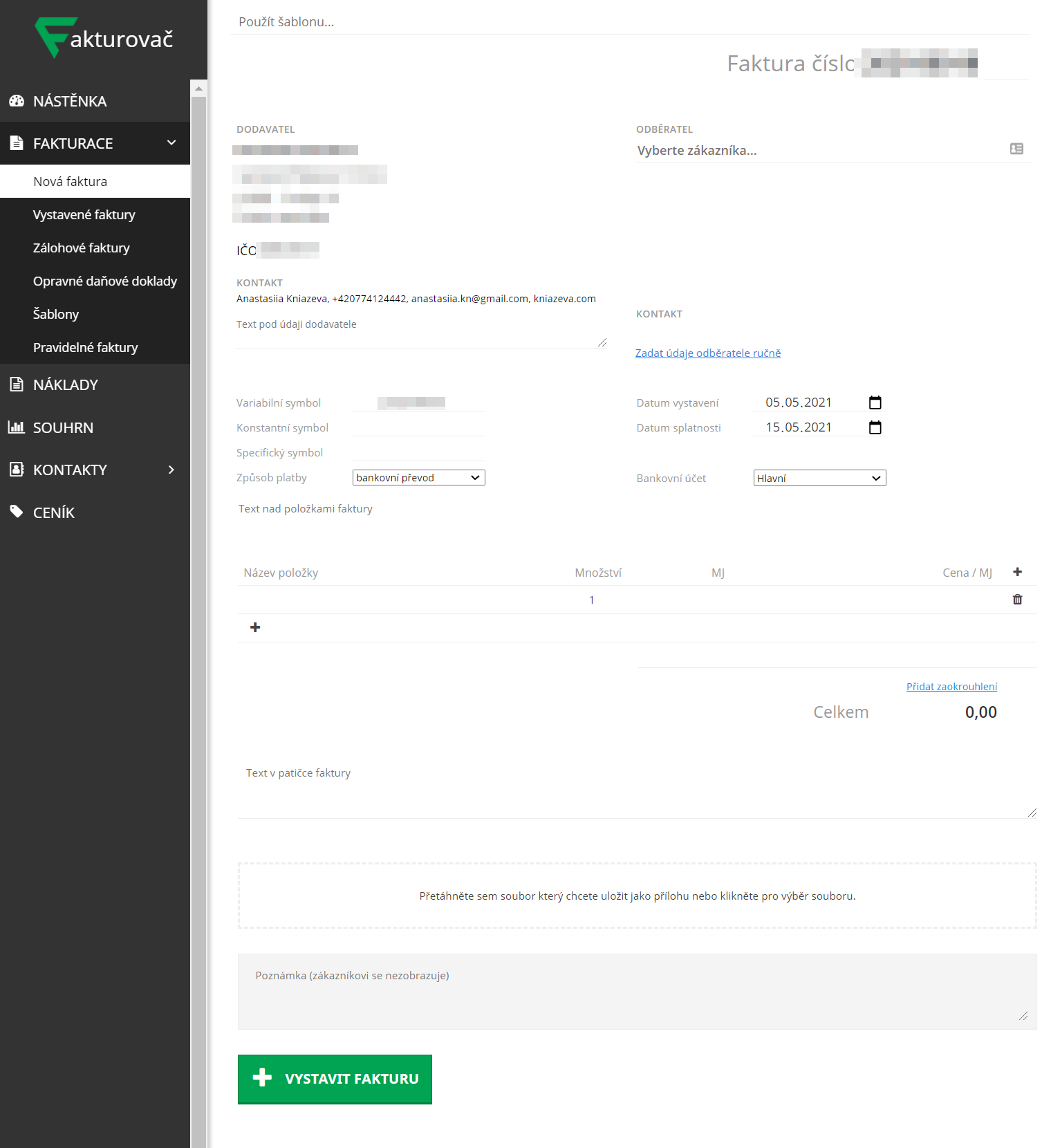Expand the Kontakty submenu arrow
Image resolution: width=1051 pixels, height=1148 pixels.
pyautogui.click(x=171, y=470)
